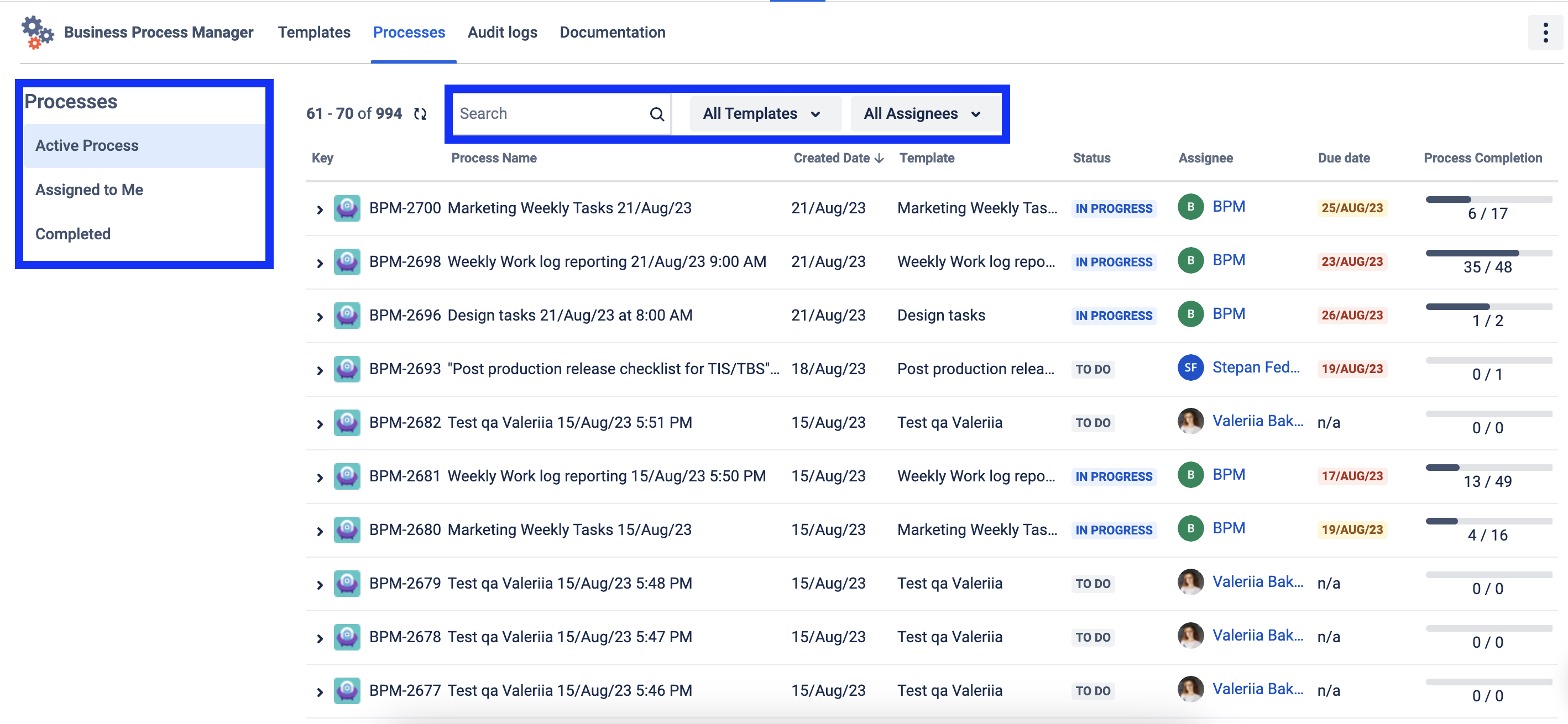This screenshot has width=1568, height=724.
Task: Switch to the Templates tab
Action: click(x=314, y=32)
